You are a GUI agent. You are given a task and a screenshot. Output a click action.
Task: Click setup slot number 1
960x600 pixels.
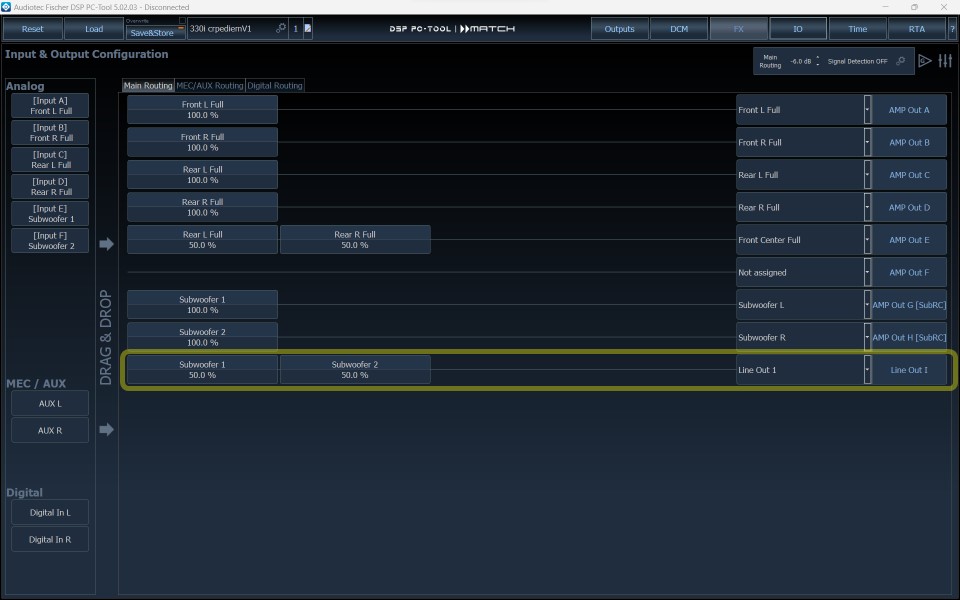(295, 29)
